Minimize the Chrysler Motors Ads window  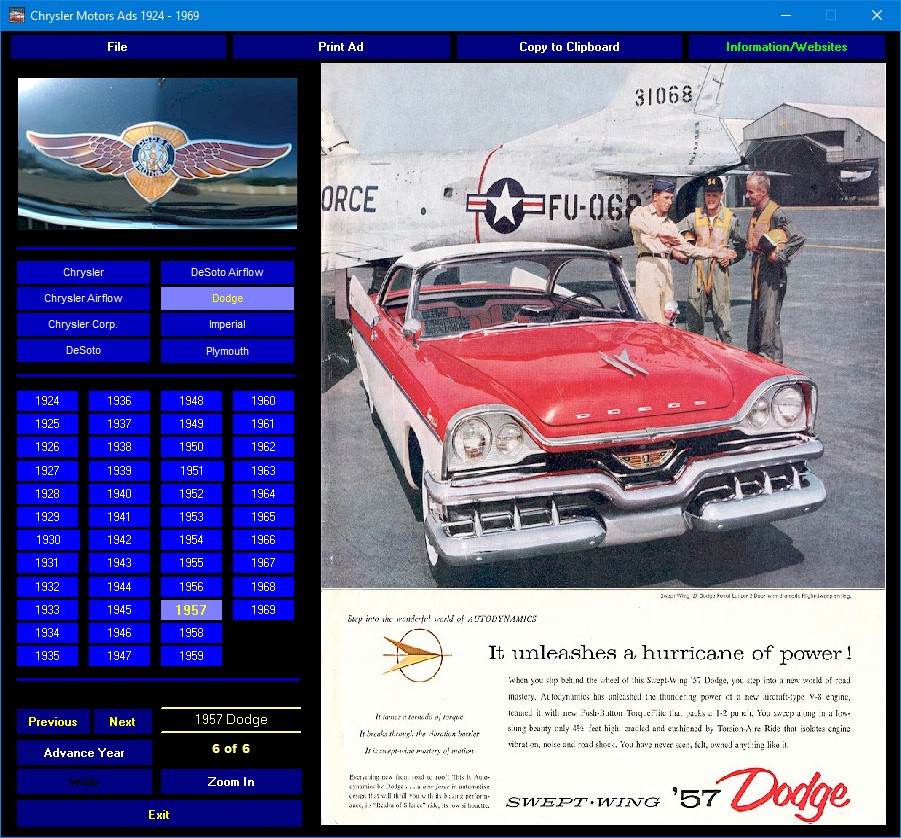(786, 16)
